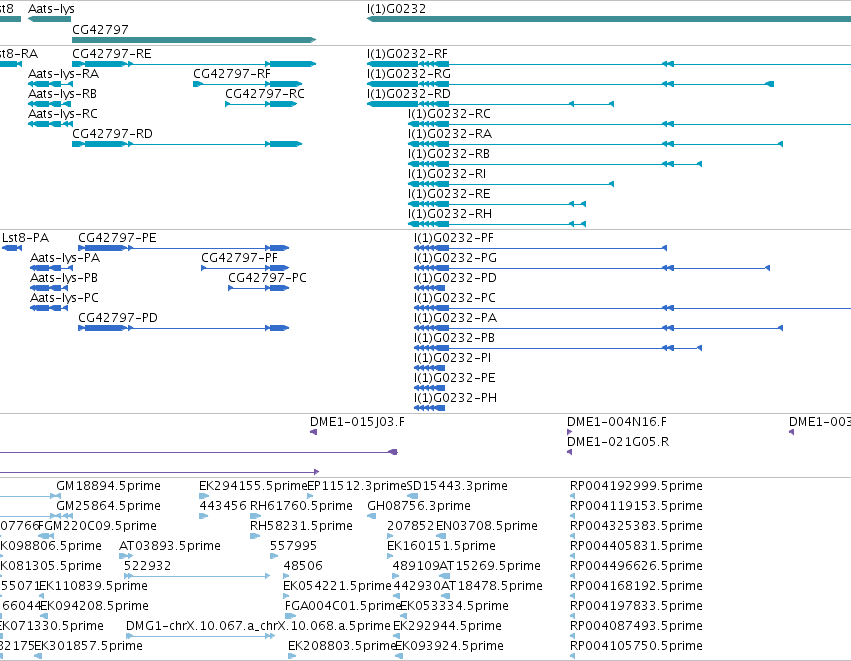Open protein l(1)G0232-PH
851x661 pixels.
pos(455,398)
